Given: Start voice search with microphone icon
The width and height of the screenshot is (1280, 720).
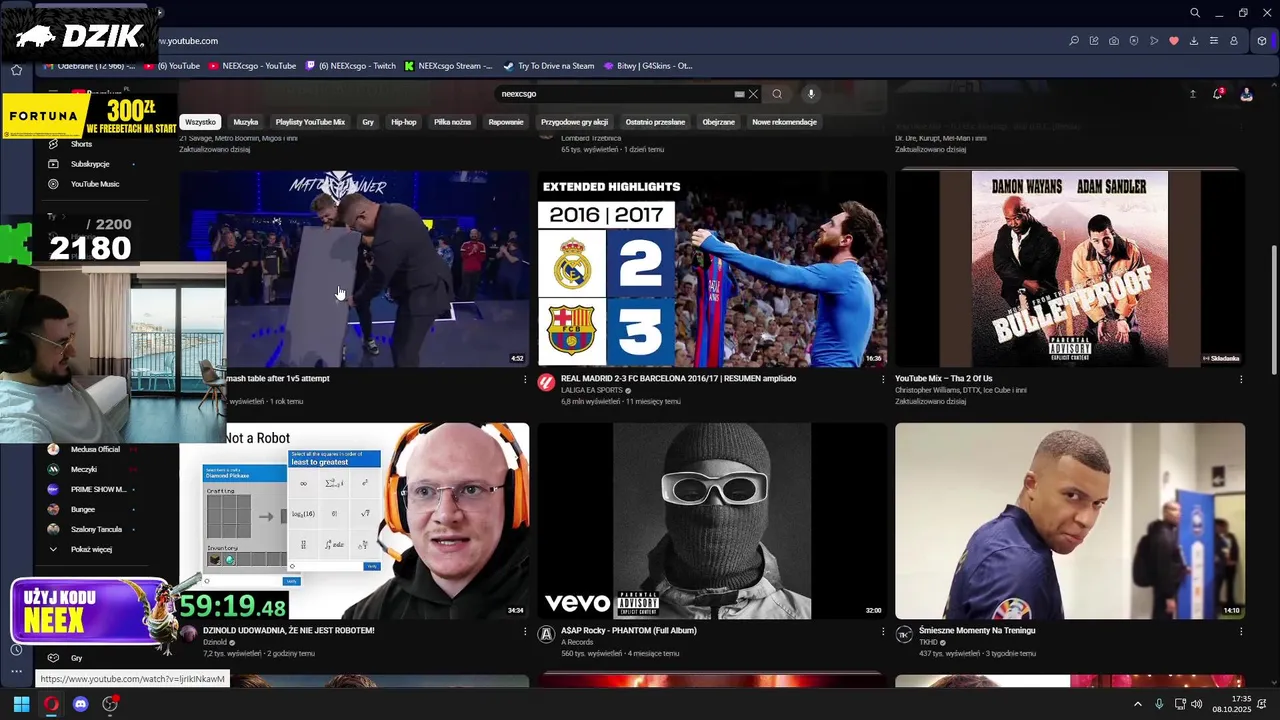Looking at the screenshot, I should [811, 94].
